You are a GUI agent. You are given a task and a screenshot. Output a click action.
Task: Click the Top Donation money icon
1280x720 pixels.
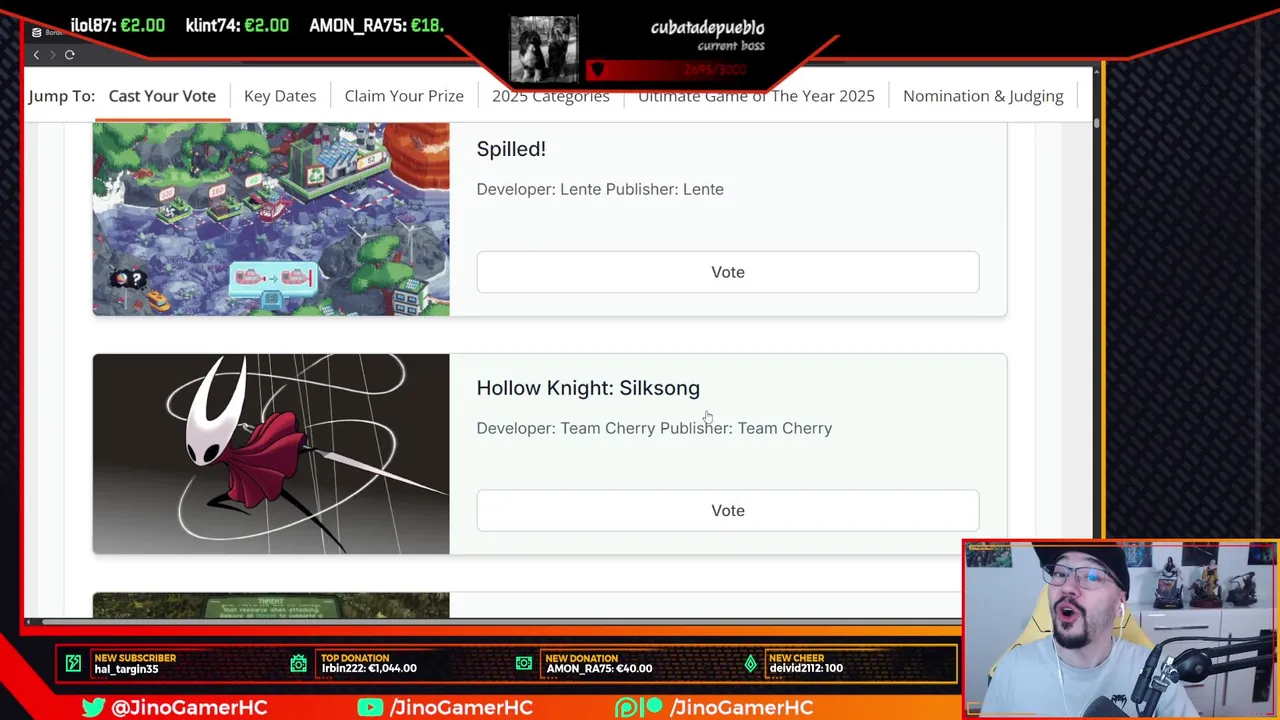pos(299,663)
